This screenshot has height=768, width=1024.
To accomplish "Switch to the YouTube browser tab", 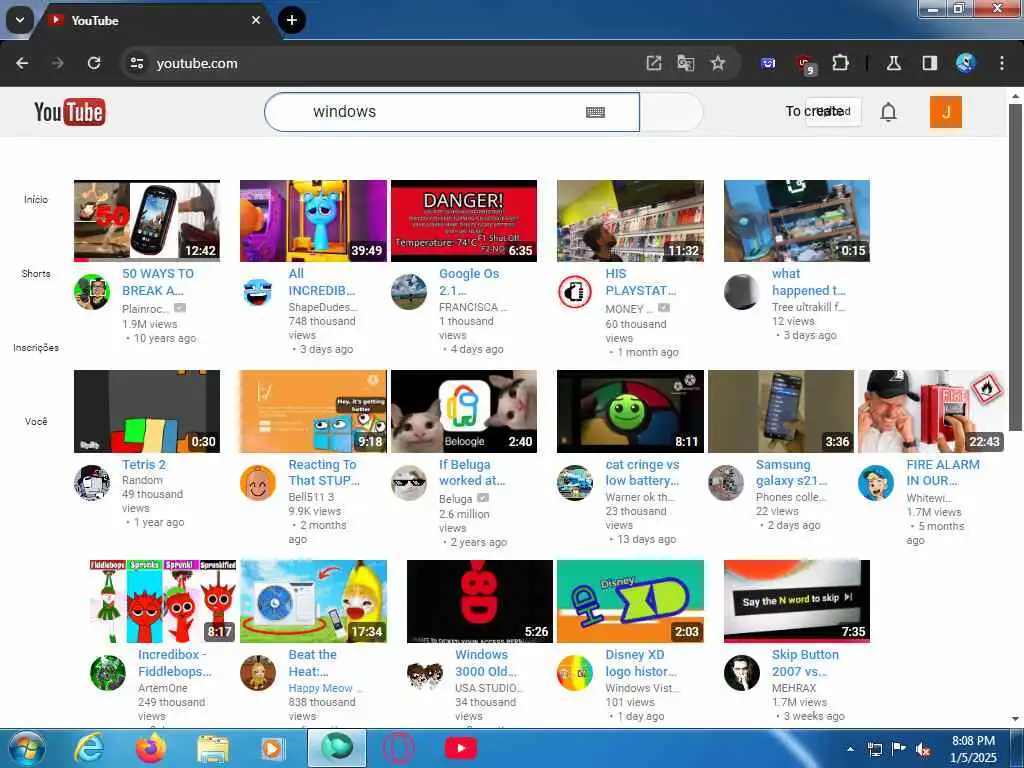I will (x=155, y=21).
